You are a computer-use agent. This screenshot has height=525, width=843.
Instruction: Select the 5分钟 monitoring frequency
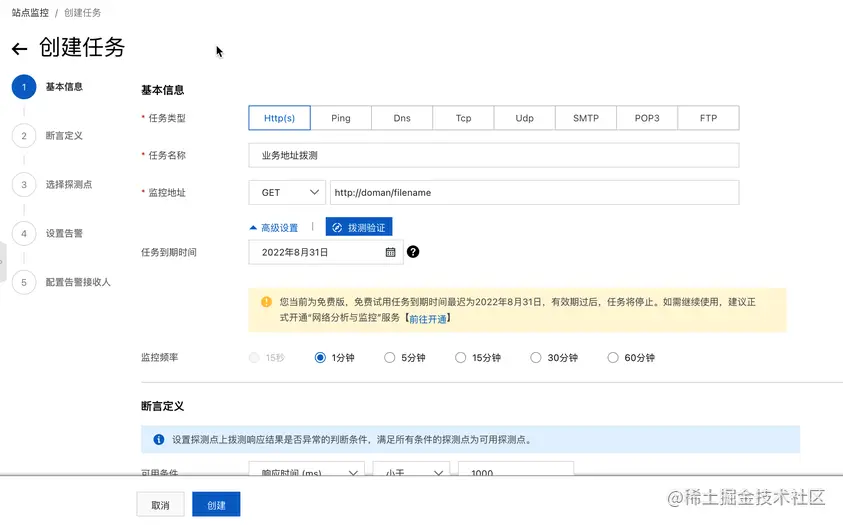pos(389,357)
